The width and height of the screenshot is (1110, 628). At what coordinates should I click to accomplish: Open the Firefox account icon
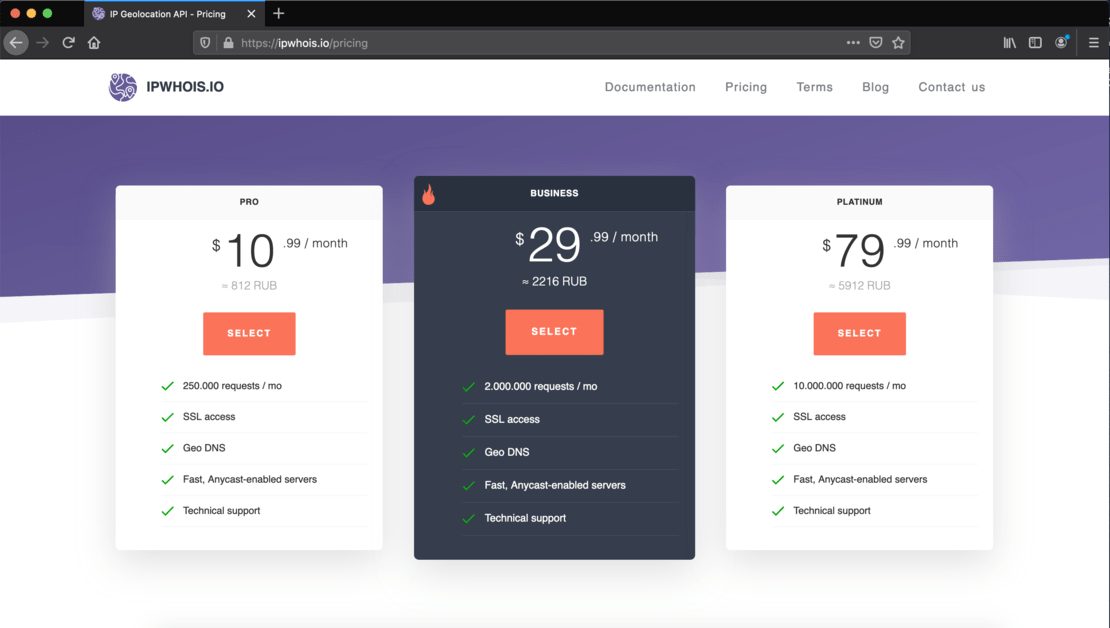click(1061, 42)
